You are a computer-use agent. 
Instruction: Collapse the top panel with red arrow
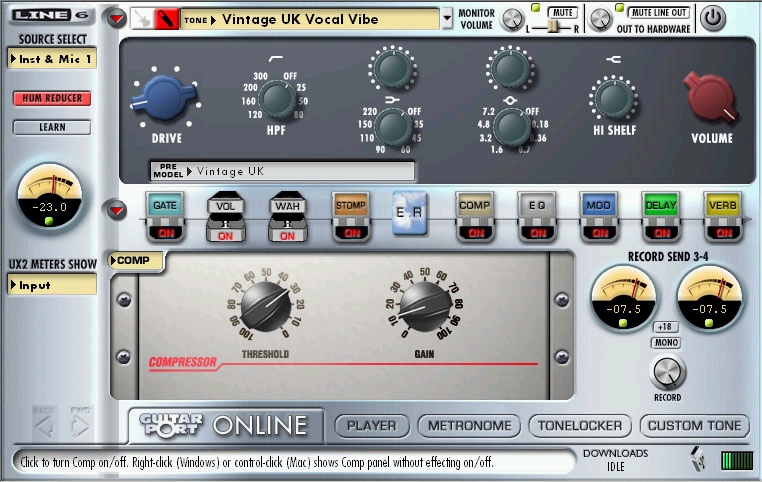(116, 18)
